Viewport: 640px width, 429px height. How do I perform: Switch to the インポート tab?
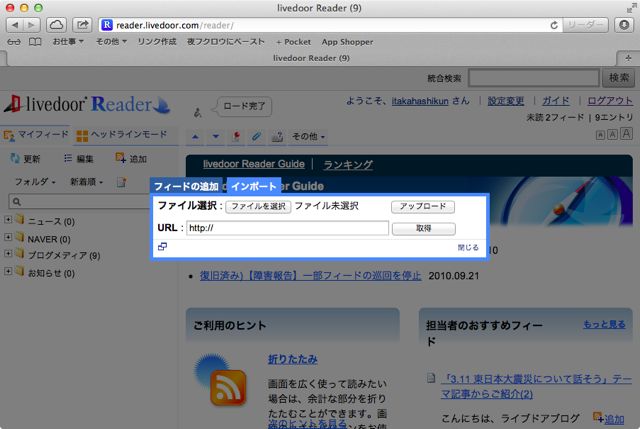tap(253, 187)
